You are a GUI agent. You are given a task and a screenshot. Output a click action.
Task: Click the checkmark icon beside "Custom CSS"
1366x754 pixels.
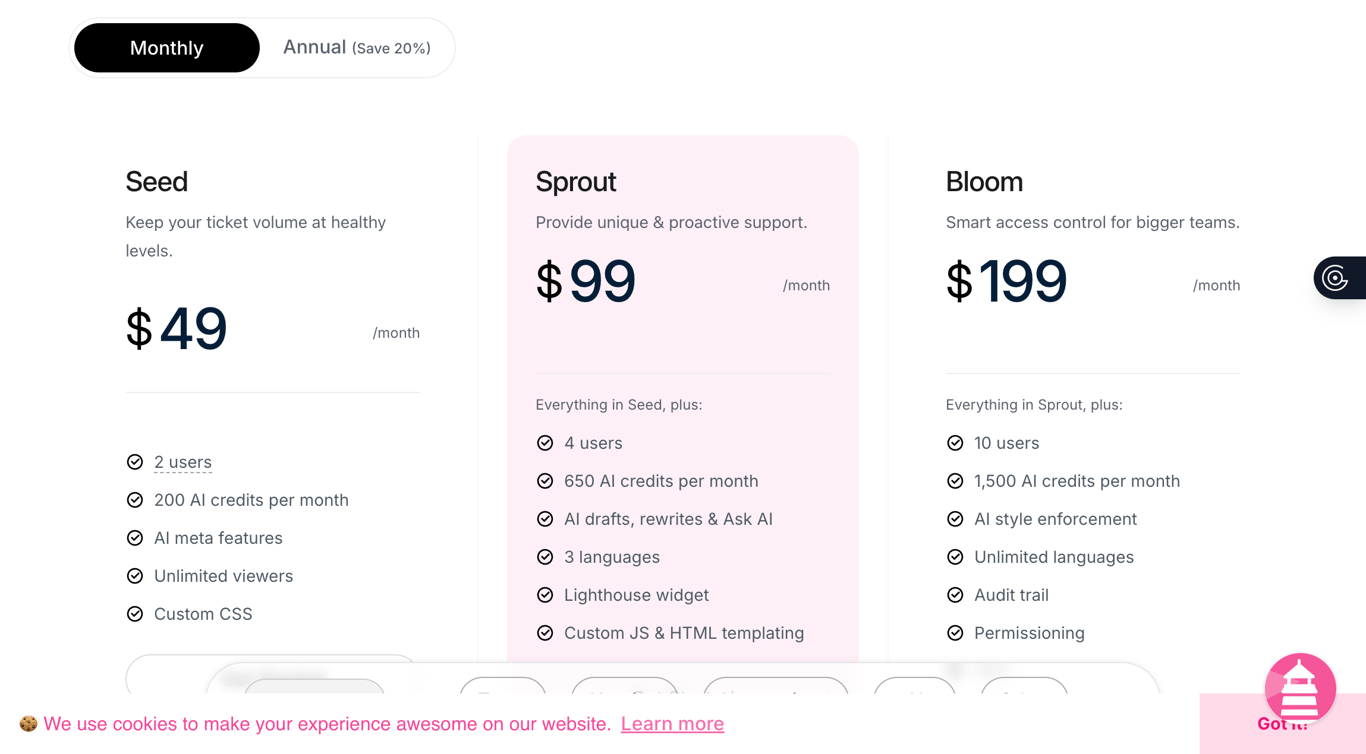tap(135, 613)
